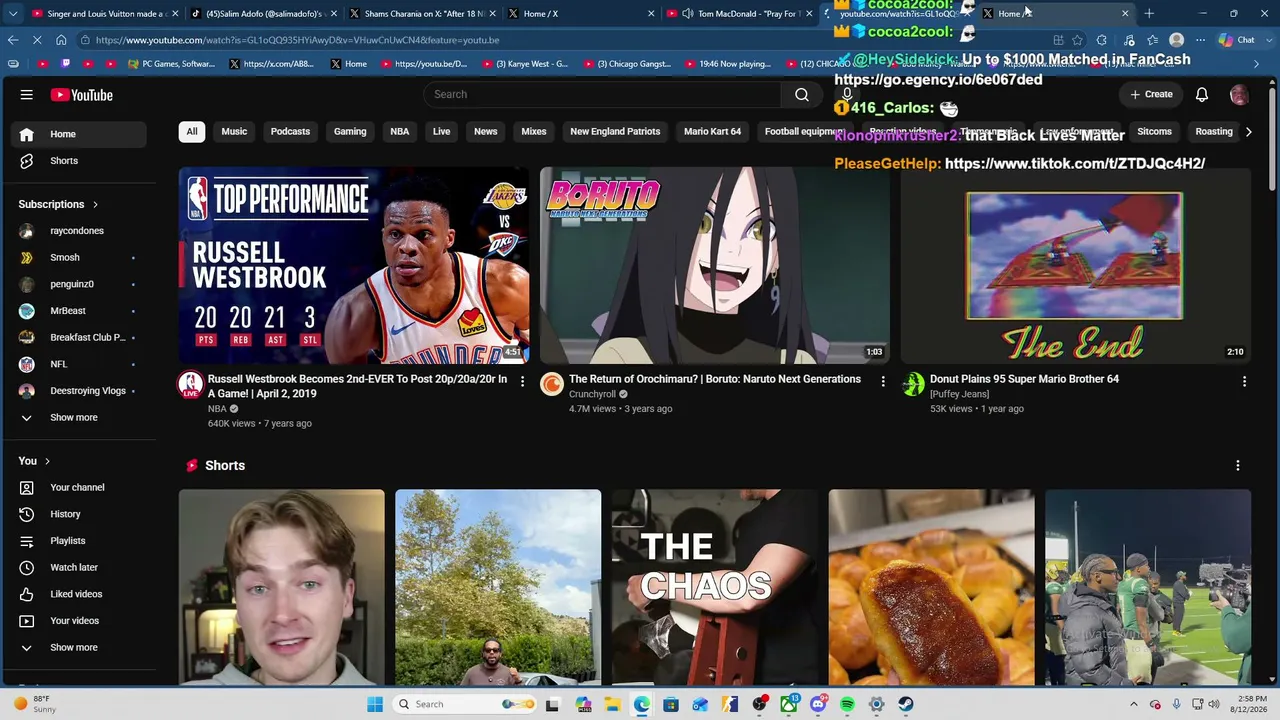Open options menu for Orochimaru Boruto video
Screen dimensions: 1280x720
(x=883, y=381)
